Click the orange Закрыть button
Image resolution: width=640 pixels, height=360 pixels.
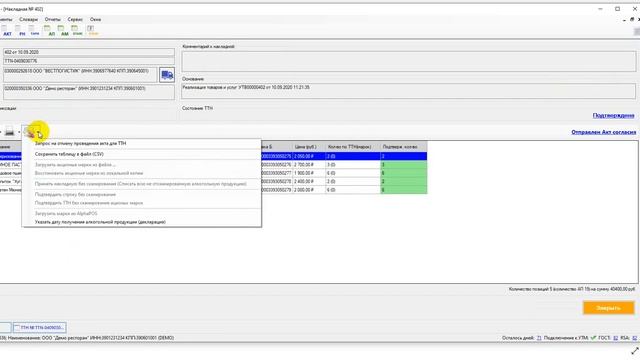click(609, 308)
